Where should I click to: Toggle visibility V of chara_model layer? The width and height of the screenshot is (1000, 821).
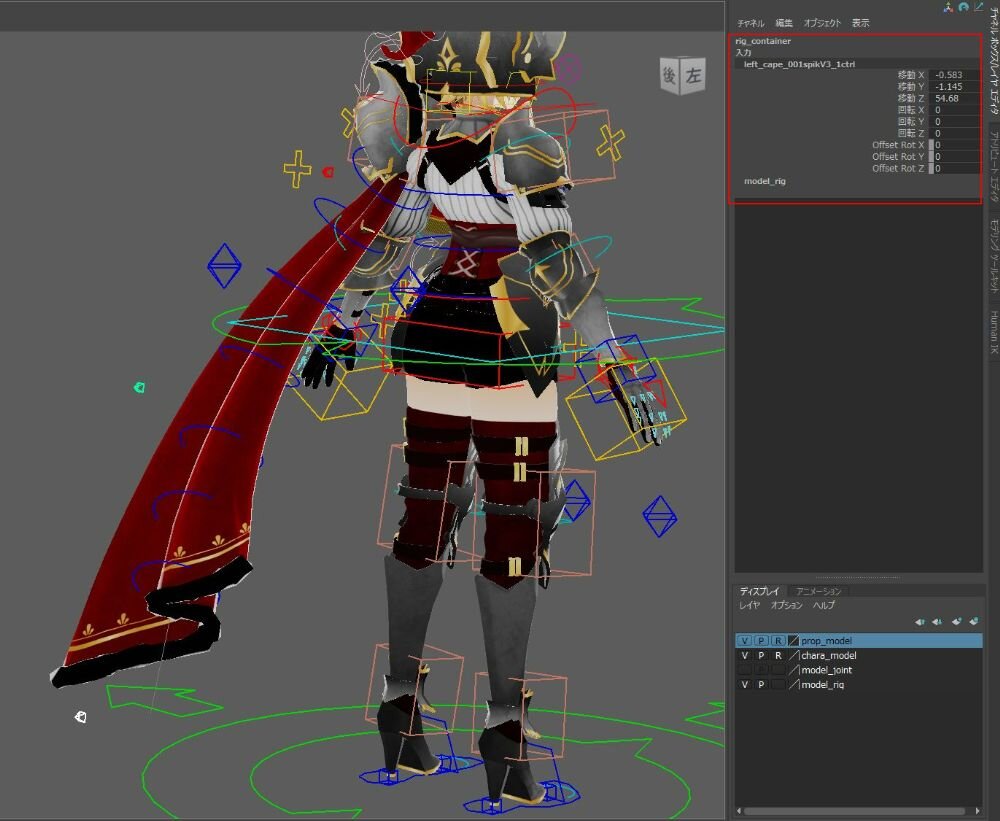[x=745, y=655]
